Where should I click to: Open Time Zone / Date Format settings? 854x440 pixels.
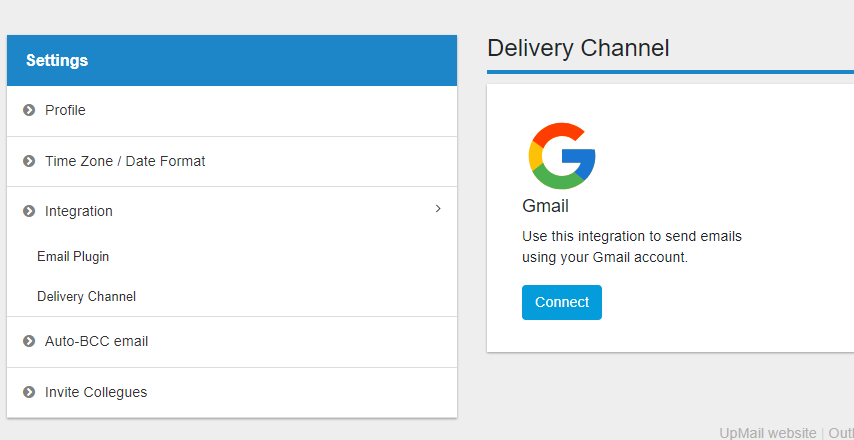(232, 161)
